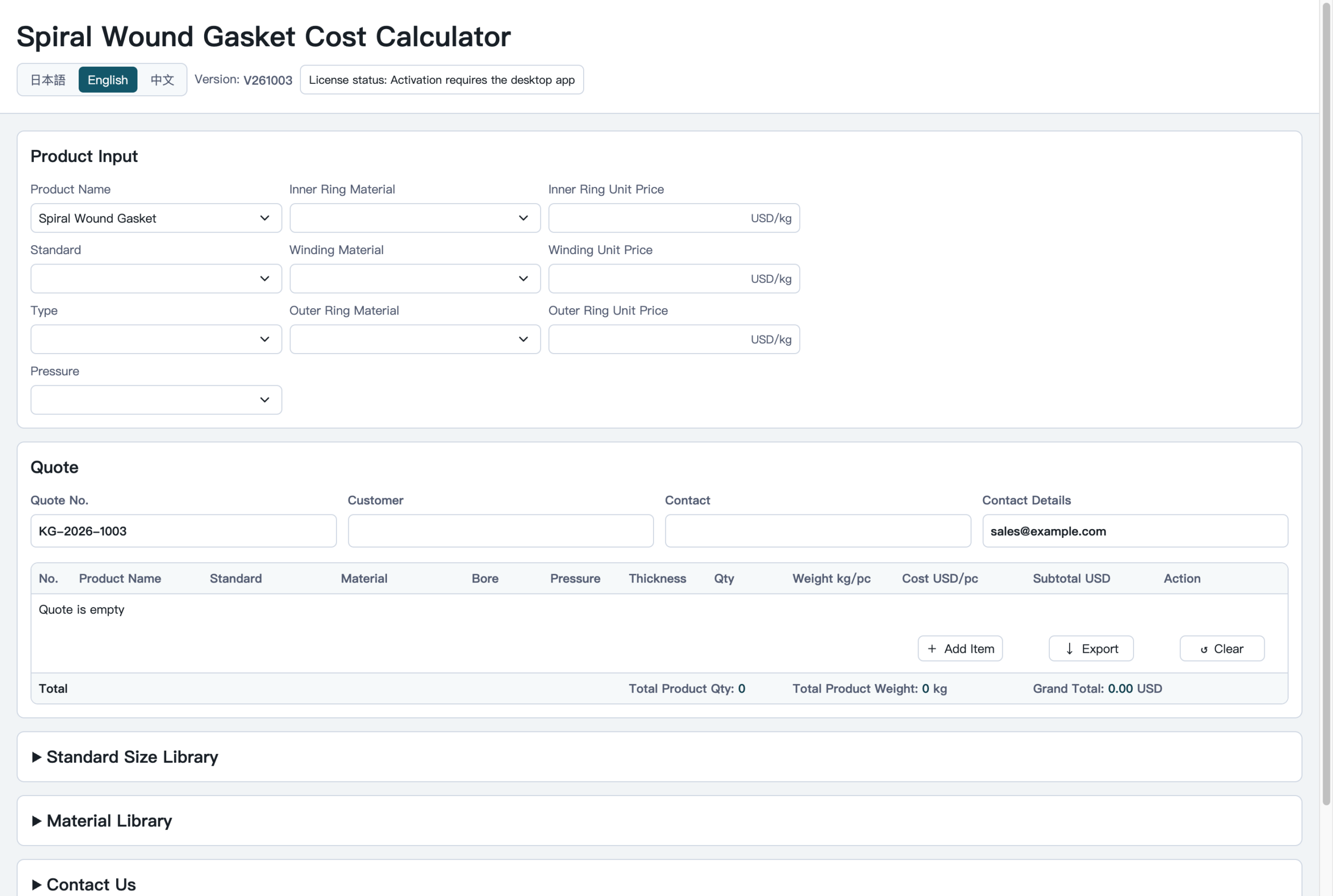The height and width of the screenshot is (896, 1333).
Task: Focus the Outer Ring Unit Price field
Action: tap(674, 339)
